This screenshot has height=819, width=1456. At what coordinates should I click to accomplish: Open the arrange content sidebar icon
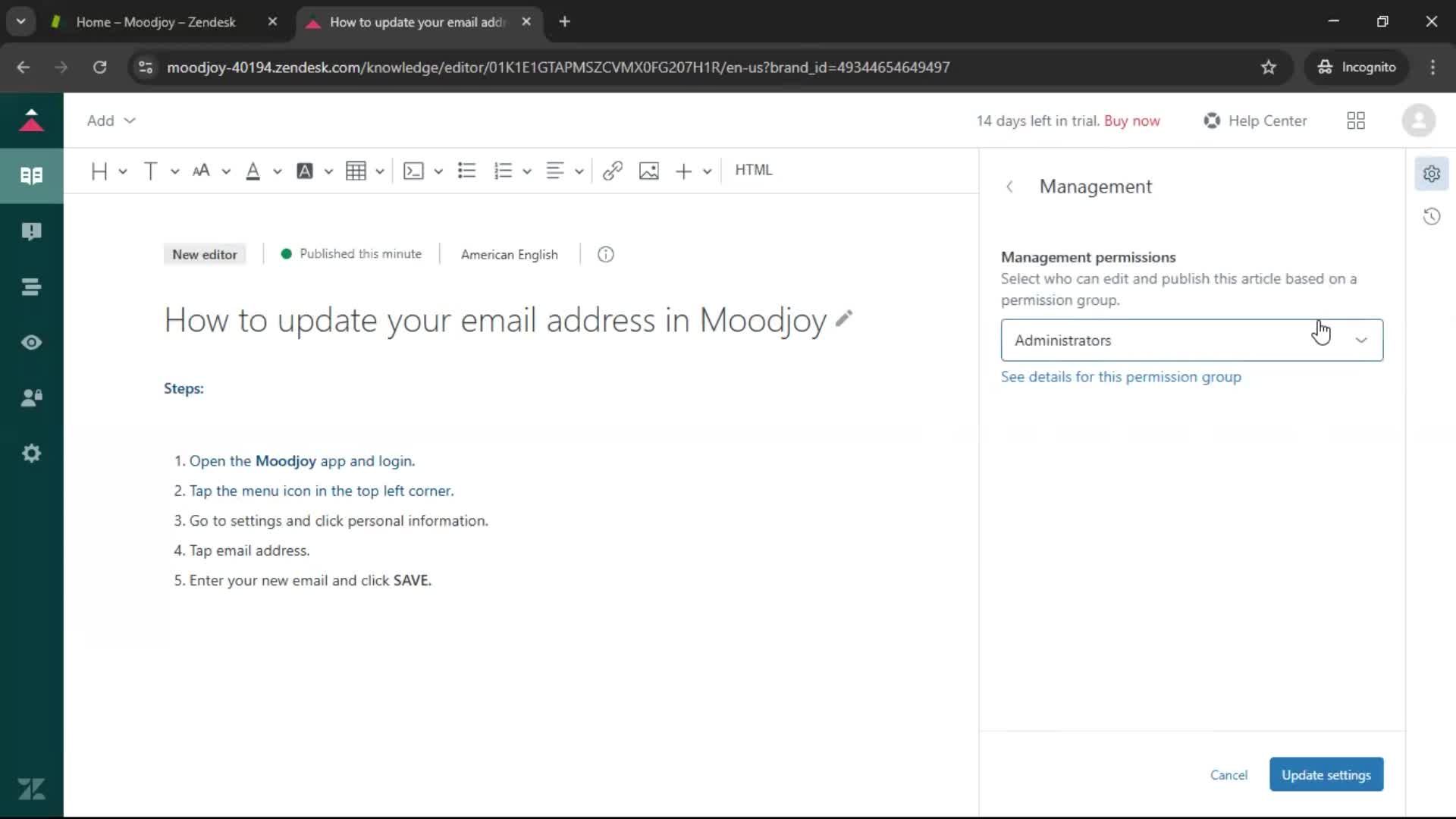point(31,287)
